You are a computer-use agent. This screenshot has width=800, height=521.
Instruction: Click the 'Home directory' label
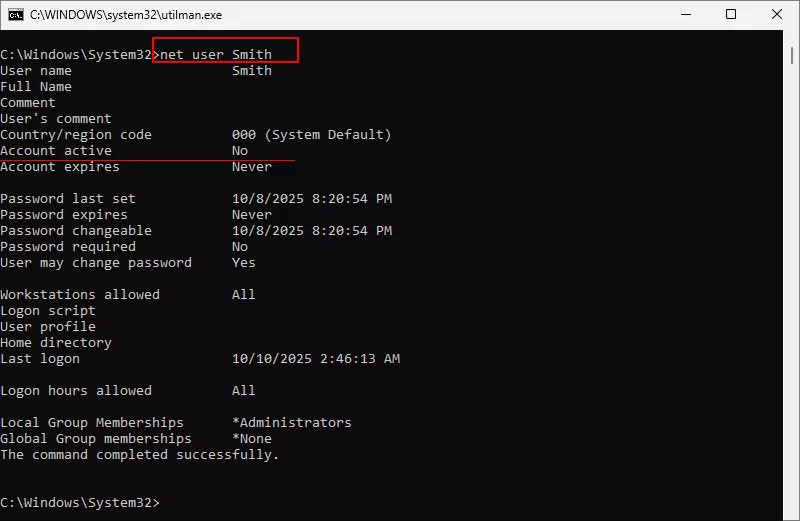pyautogui.click(x=56, y=343)
